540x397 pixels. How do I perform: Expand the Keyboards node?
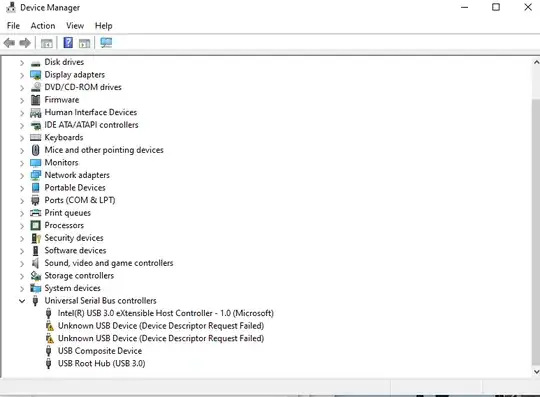22,138
